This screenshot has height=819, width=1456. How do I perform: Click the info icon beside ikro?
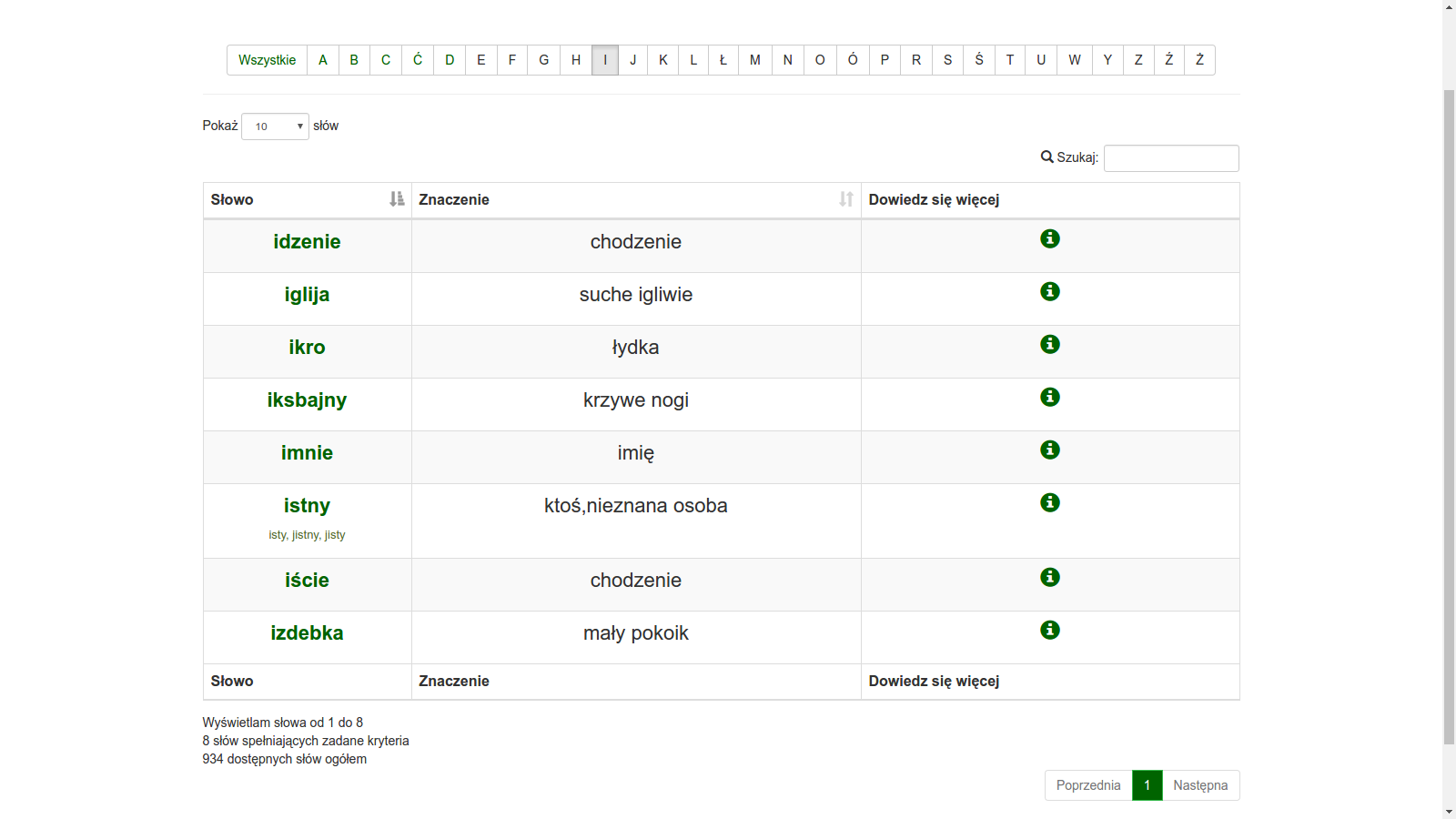coord(1049,344)
